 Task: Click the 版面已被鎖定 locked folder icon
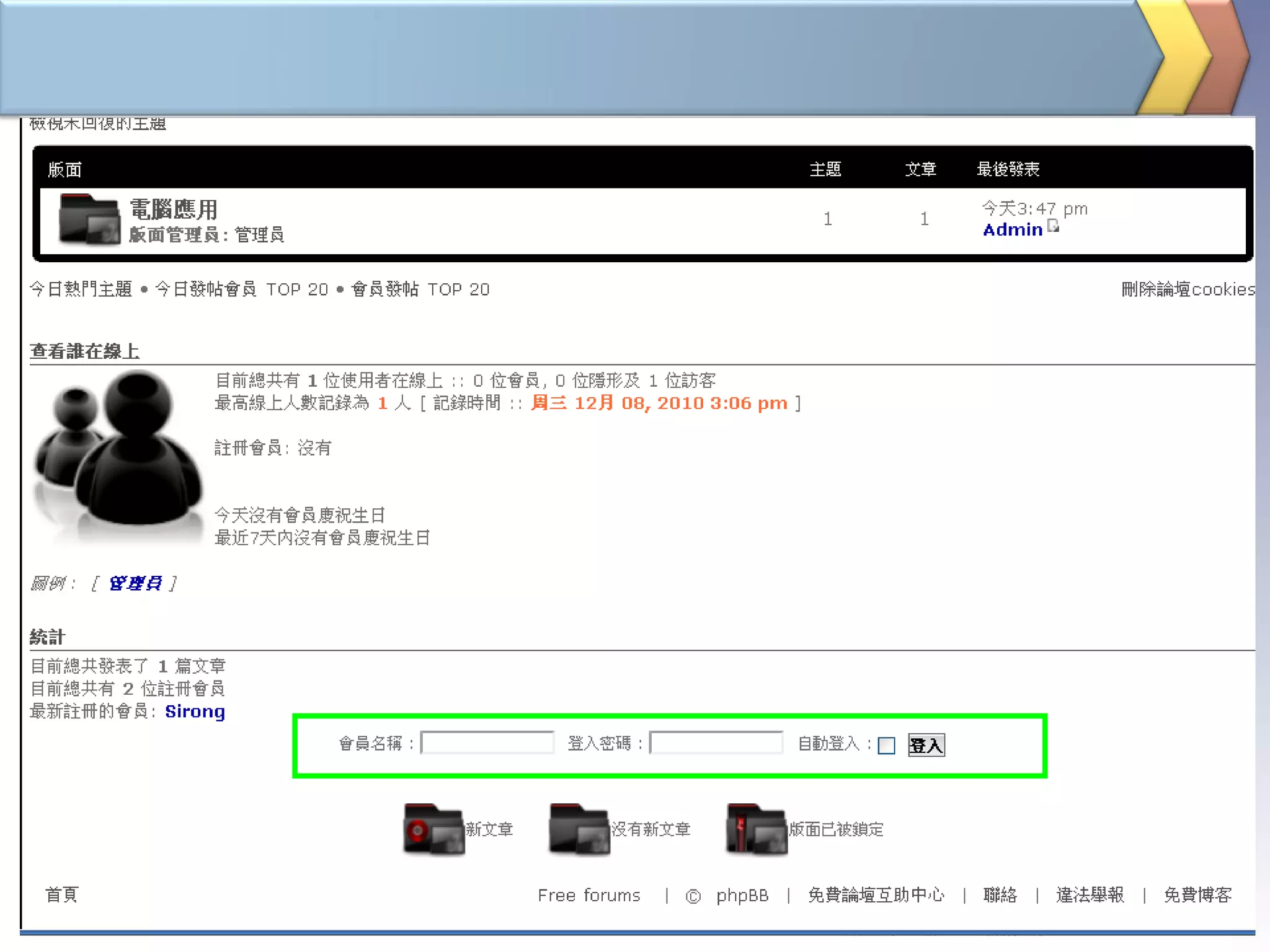coord(756,829)
